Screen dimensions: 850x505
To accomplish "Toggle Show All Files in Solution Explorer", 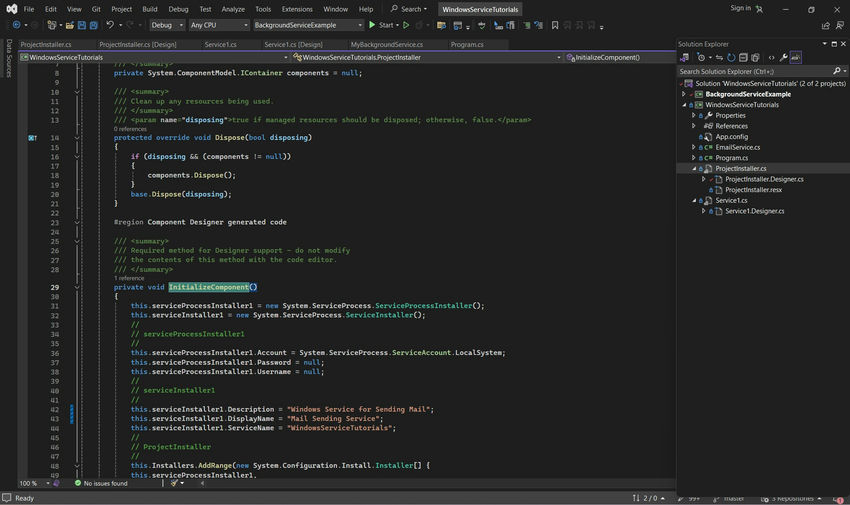I will click(x=757, y=57).
